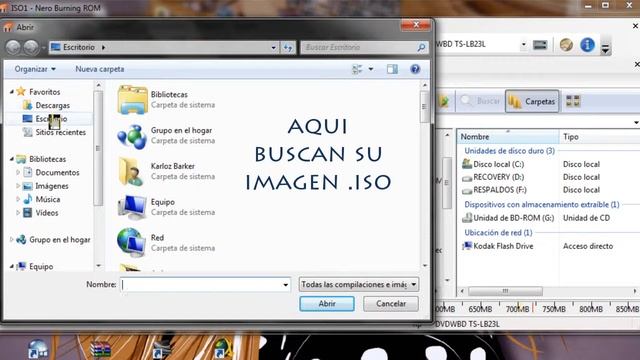Expand the Grupo en el hogar tree node
640x360 pixels.
tap(11, 240)
